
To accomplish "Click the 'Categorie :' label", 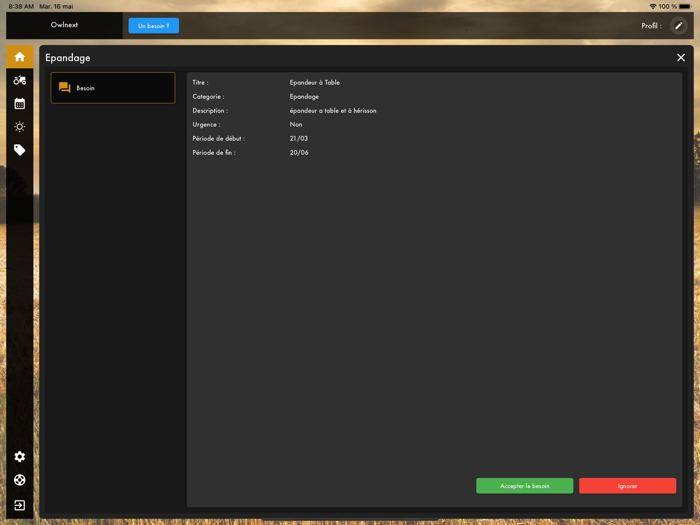I will click(x=208, y=96).
